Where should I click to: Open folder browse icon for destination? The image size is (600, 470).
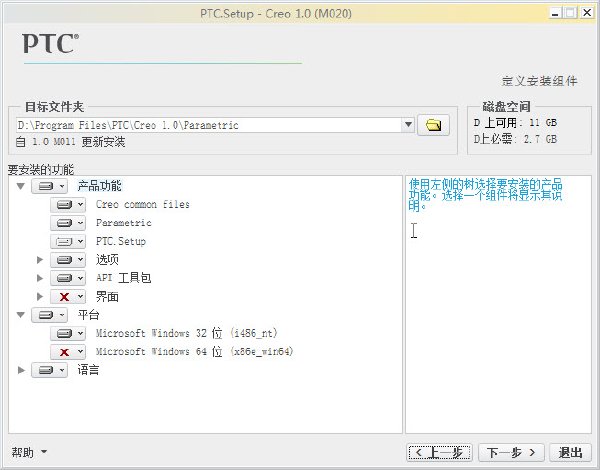click(x=433, y=125)
